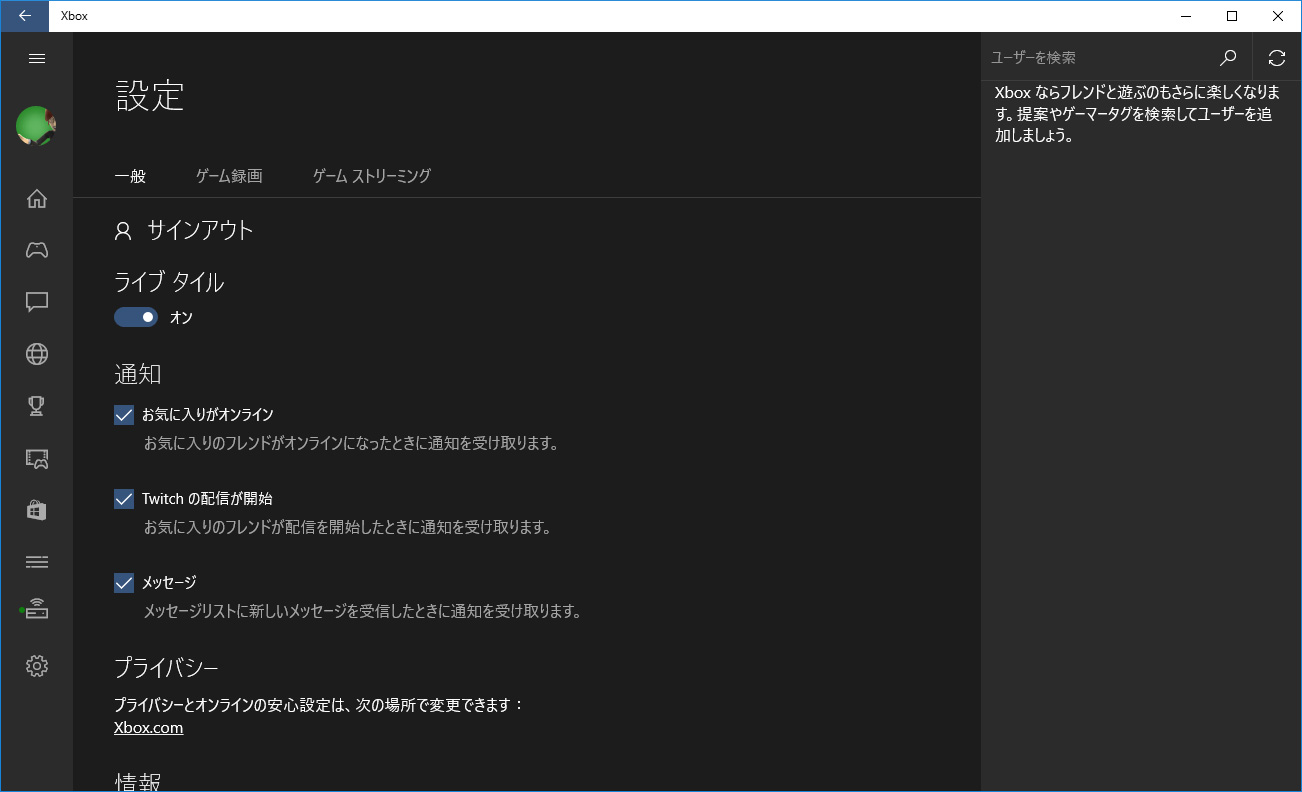Open the Settings gear icon

37,665
